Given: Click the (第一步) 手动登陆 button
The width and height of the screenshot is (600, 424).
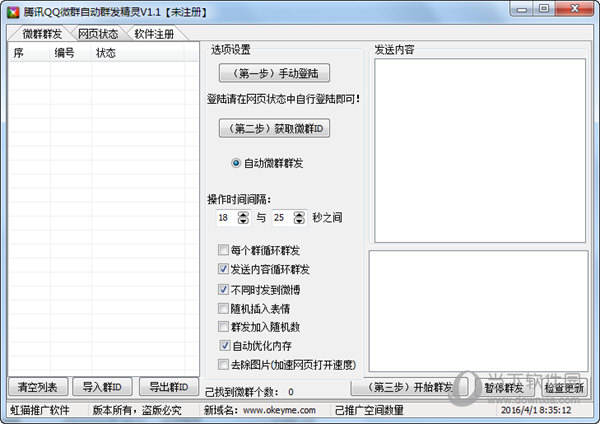Looking at the screenshot, I should (274, 73).
